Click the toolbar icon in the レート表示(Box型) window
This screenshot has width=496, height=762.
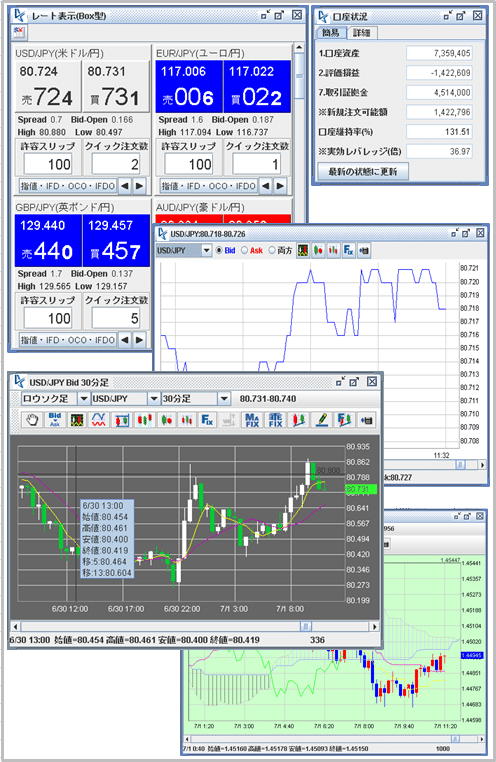tap(19, 32)
